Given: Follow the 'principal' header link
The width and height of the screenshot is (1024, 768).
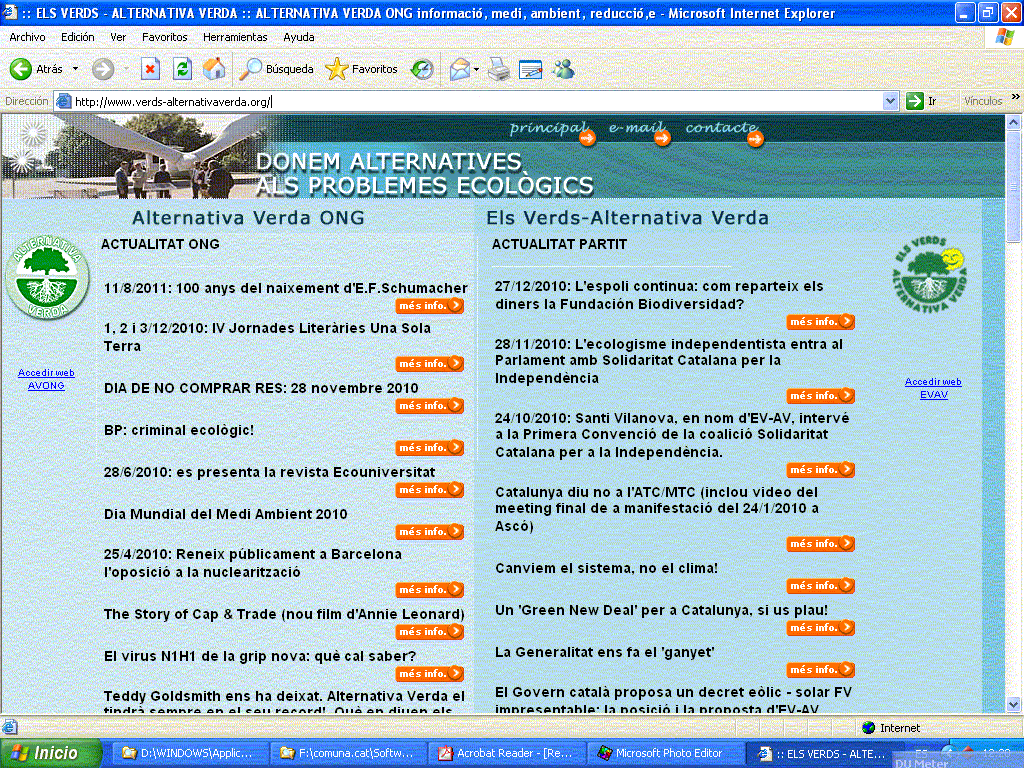Looking at the screenshot, I should [552, 131].
